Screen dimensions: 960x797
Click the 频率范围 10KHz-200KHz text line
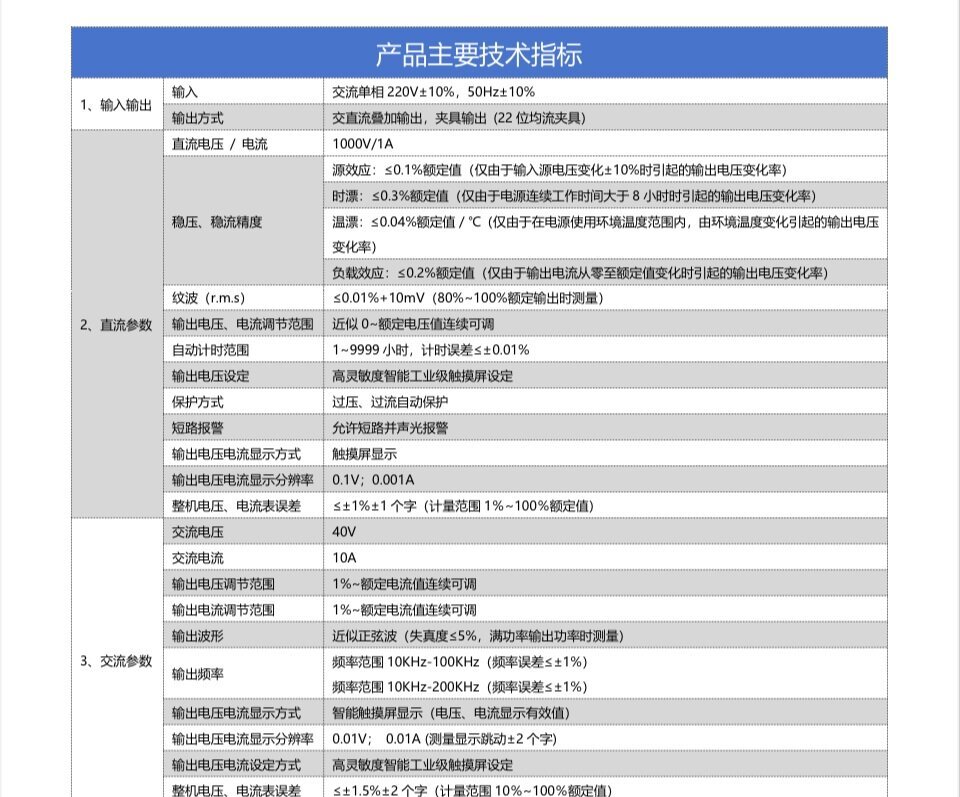pyautogui.click(x=460, y=687)
